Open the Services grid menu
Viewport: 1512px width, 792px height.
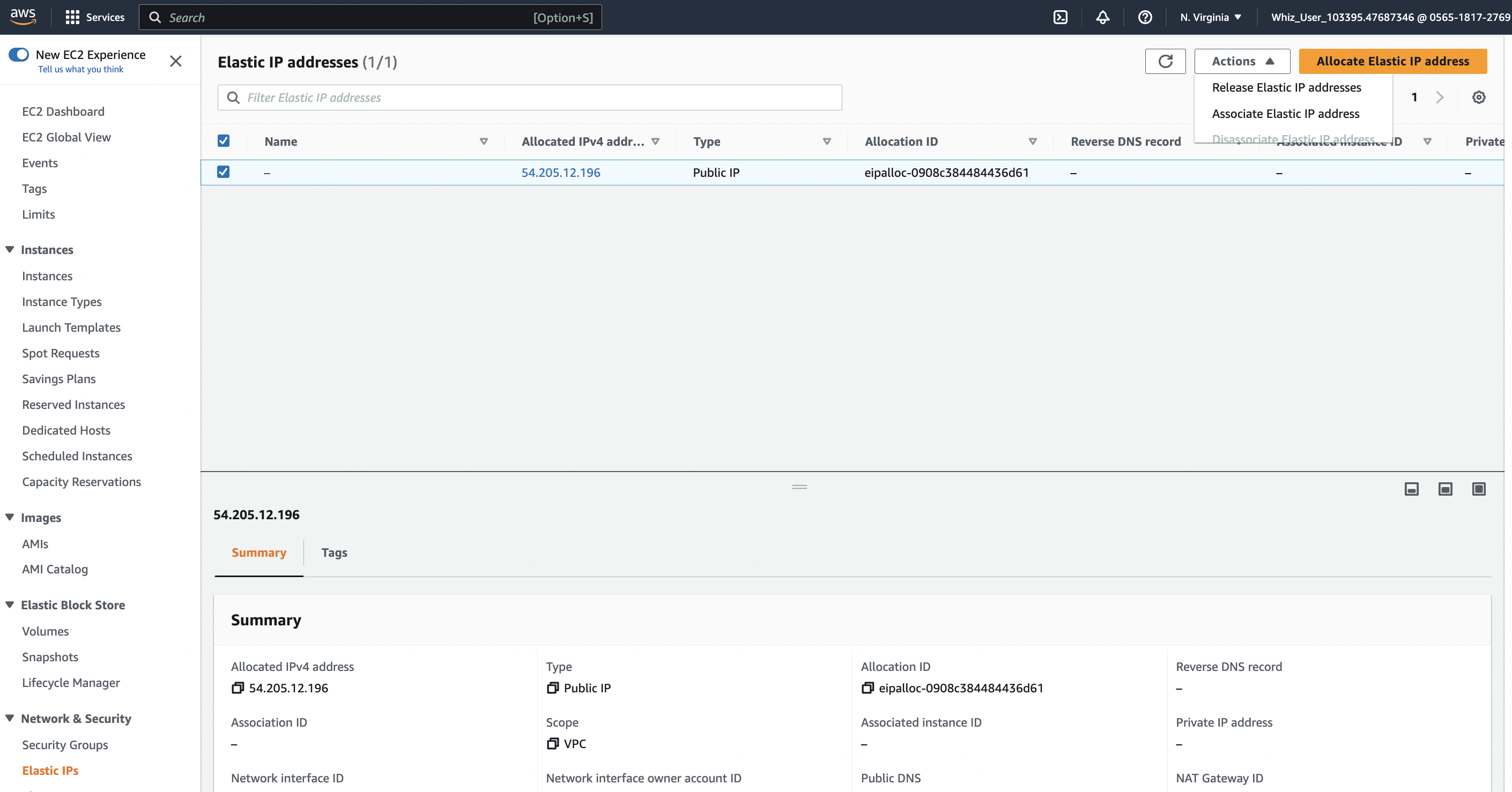point(72,17)
